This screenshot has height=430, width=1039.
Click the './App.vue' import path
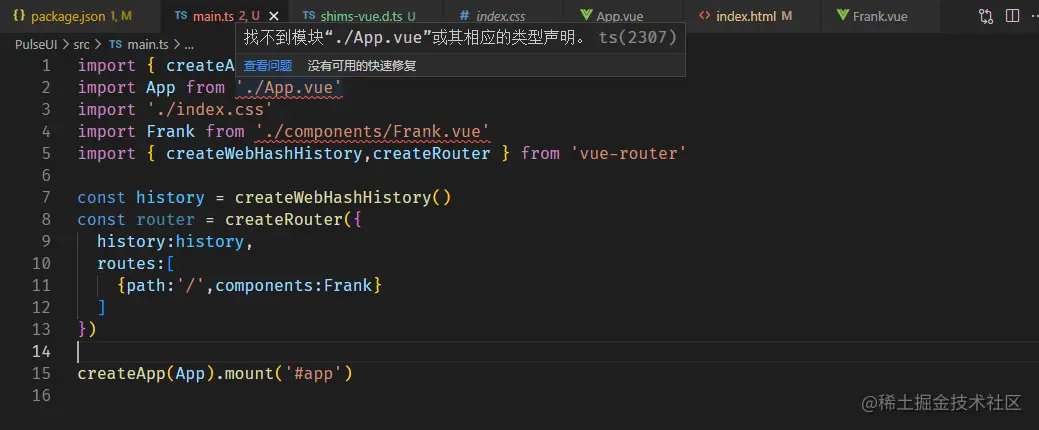pyautogui.click(x=288, y=87)
